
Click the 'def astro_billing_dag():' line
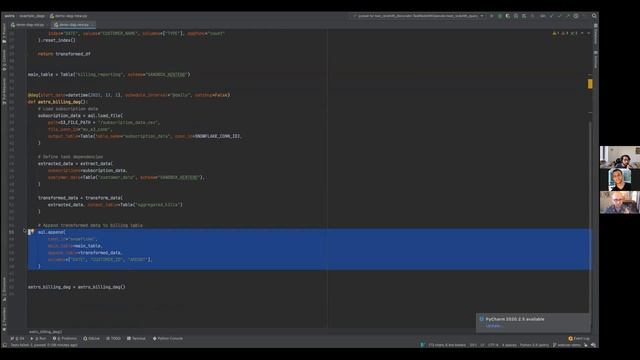(x=58, y=102)
